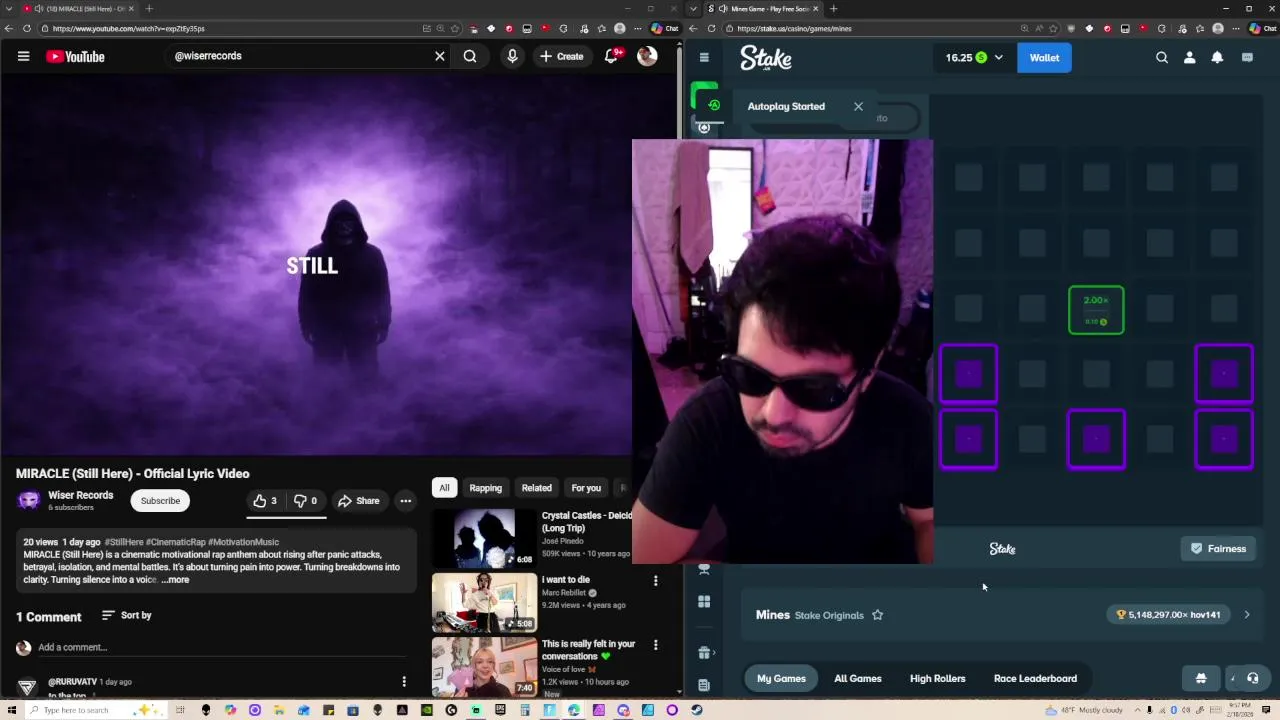Screen dimensions: 1280x720
Task: Dislike the MIRACLE video
Action: click(305, 501)
